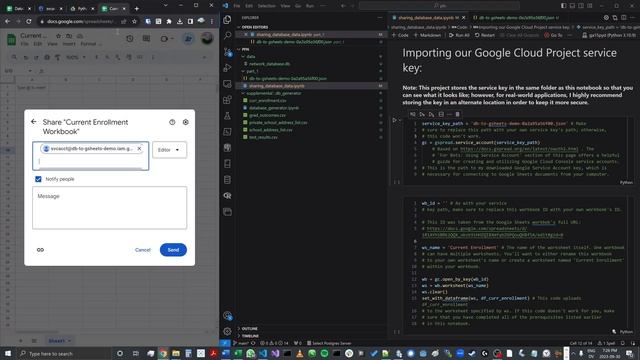Reload the Chrome page

click(x=29, y=21)
